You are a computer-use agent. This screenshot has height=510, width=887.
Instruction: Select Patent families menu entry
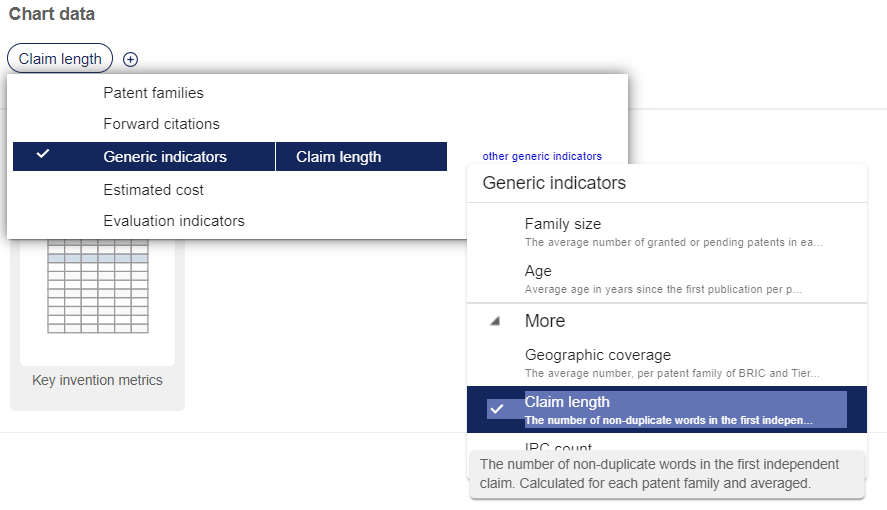153,93
